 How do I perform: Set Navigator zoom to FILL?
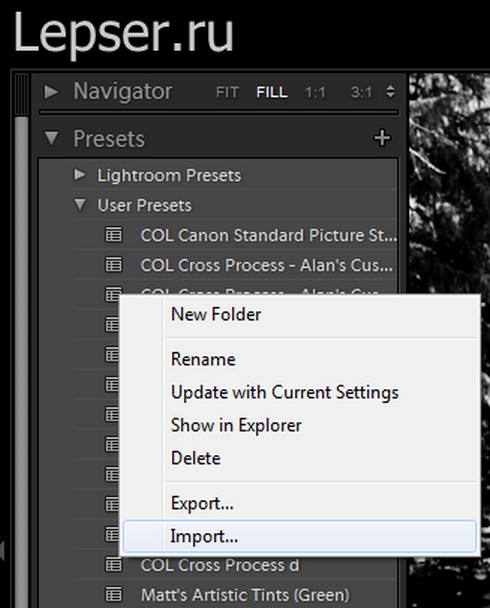pos(272,93)
